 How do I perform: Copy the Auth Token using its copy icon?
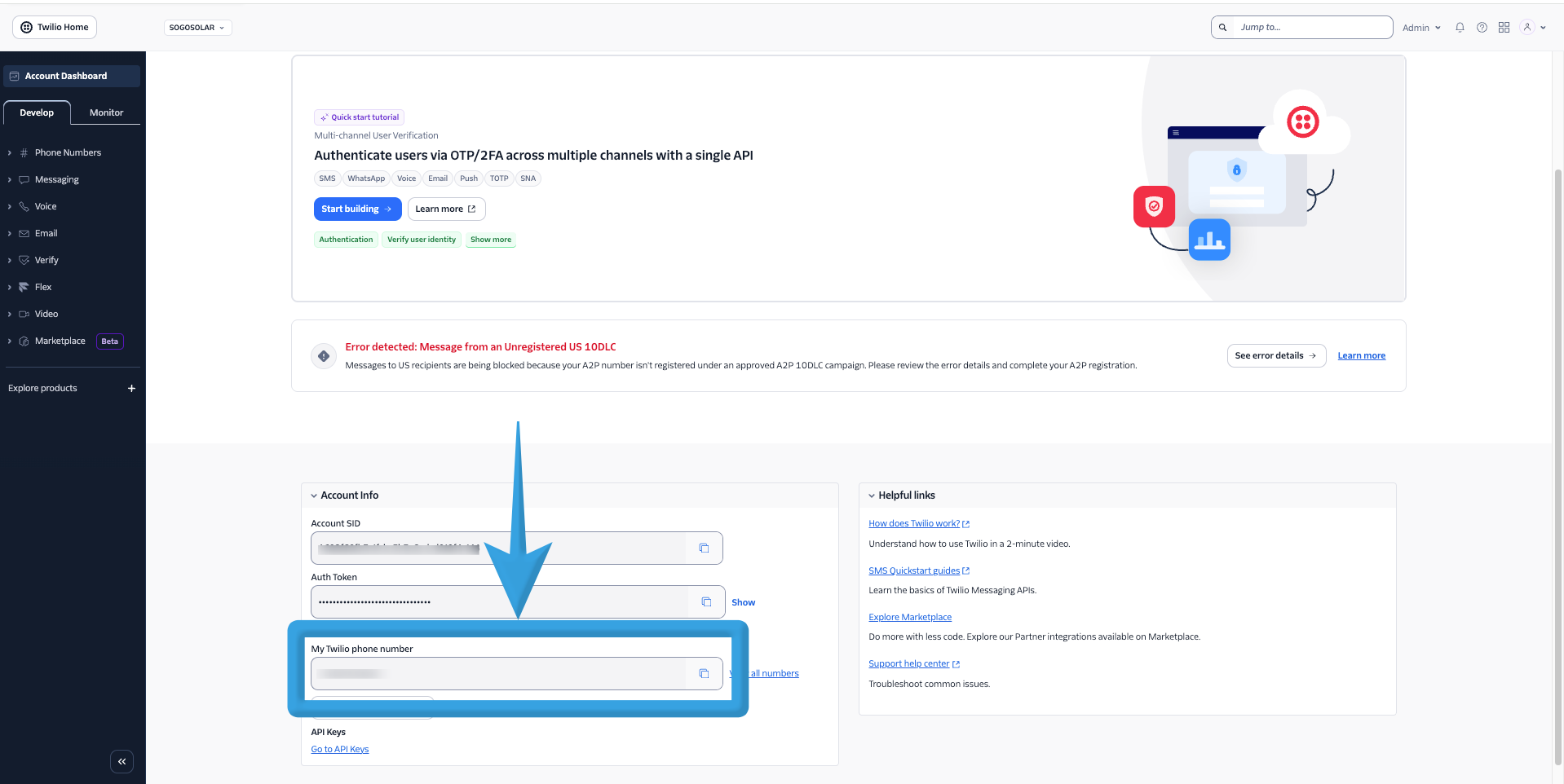[x=705, y=601]
